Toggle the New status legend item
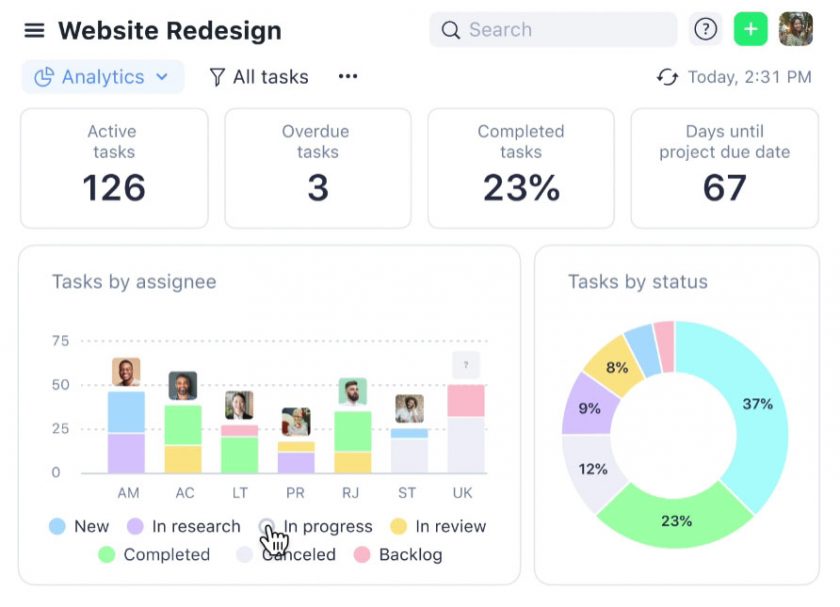 [x=79, y=526]
